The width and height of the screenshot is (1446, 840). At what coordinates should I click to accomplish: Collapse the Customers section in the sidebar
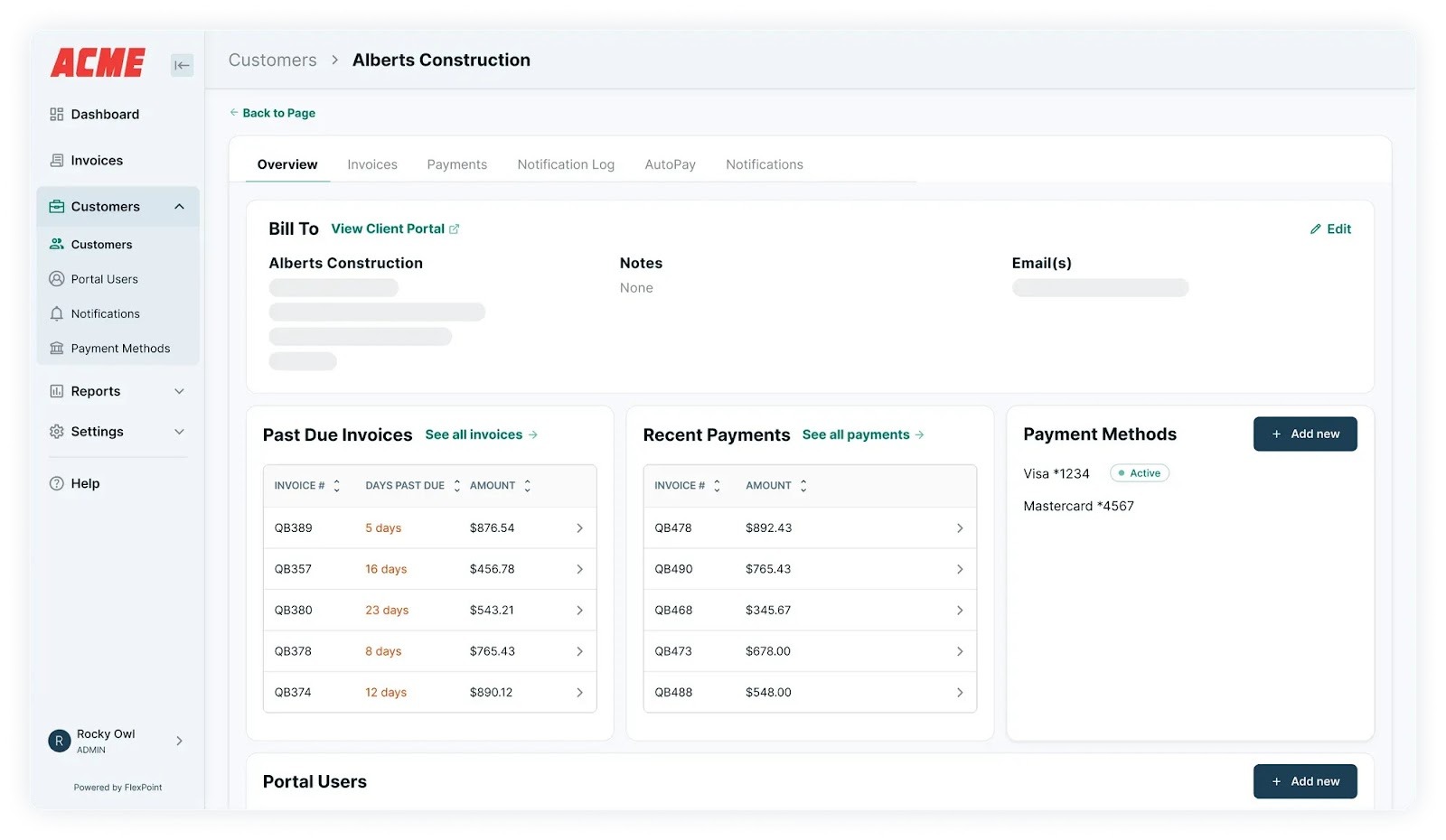click(x=179, y=206)
